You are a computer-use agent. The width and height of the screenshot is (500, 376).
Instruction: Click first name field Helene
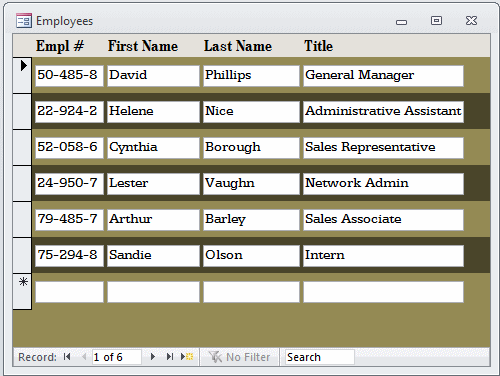[x=153, y=112]
